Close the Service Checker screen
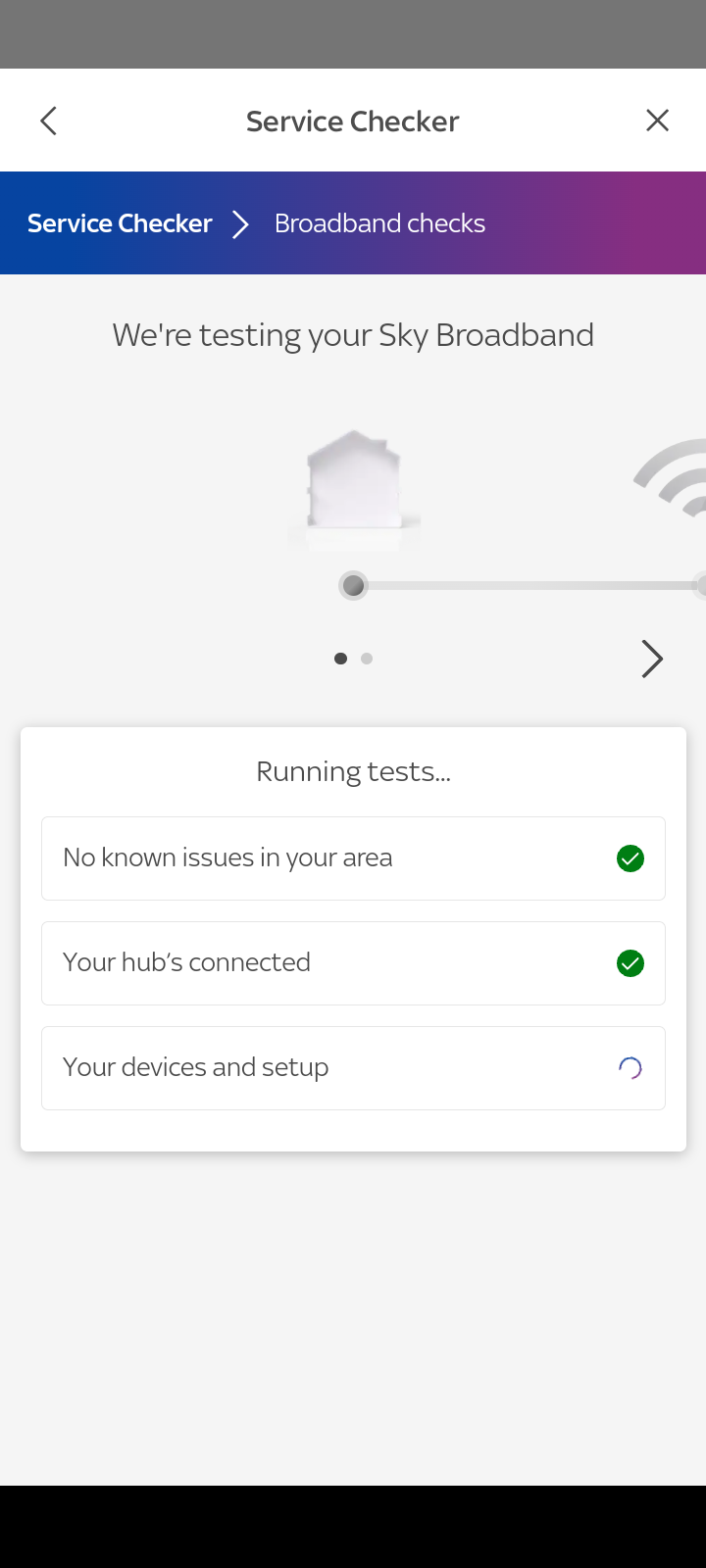Screen dimensions: 706x1568 657,120
